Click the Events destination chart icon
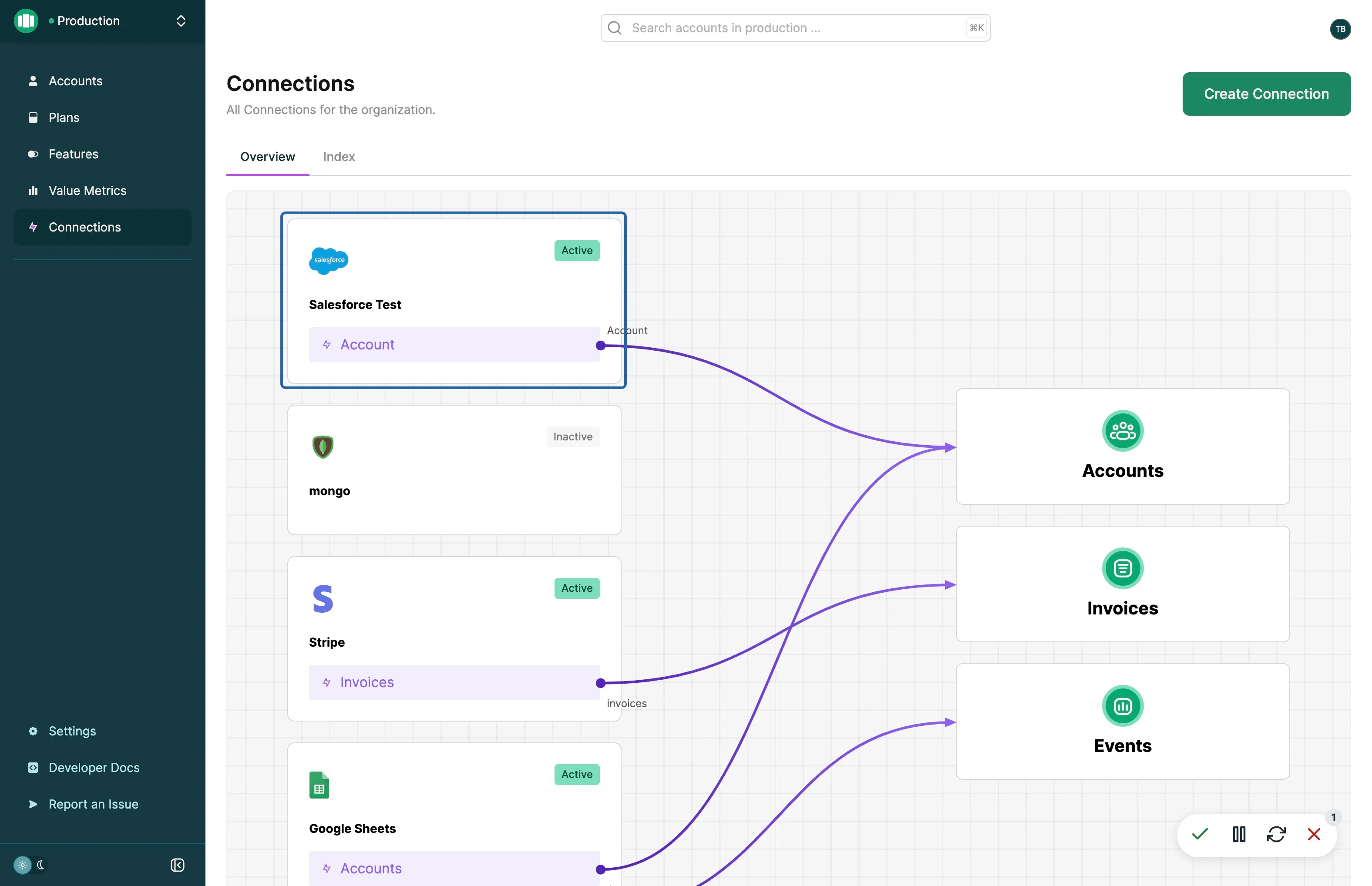The width and height of the screenshot is (1372, 886). pos(1122,706)
